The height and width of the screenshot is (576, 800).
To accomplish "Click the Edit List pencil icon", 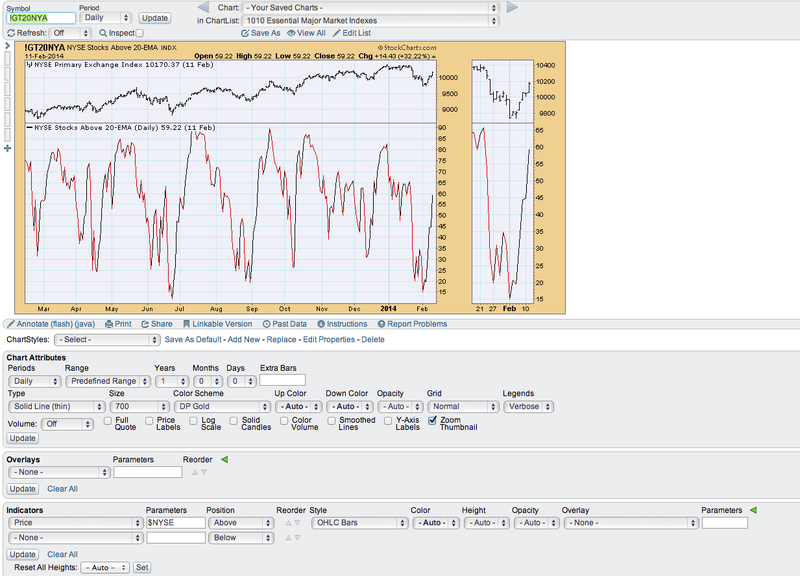I will 336,33.
